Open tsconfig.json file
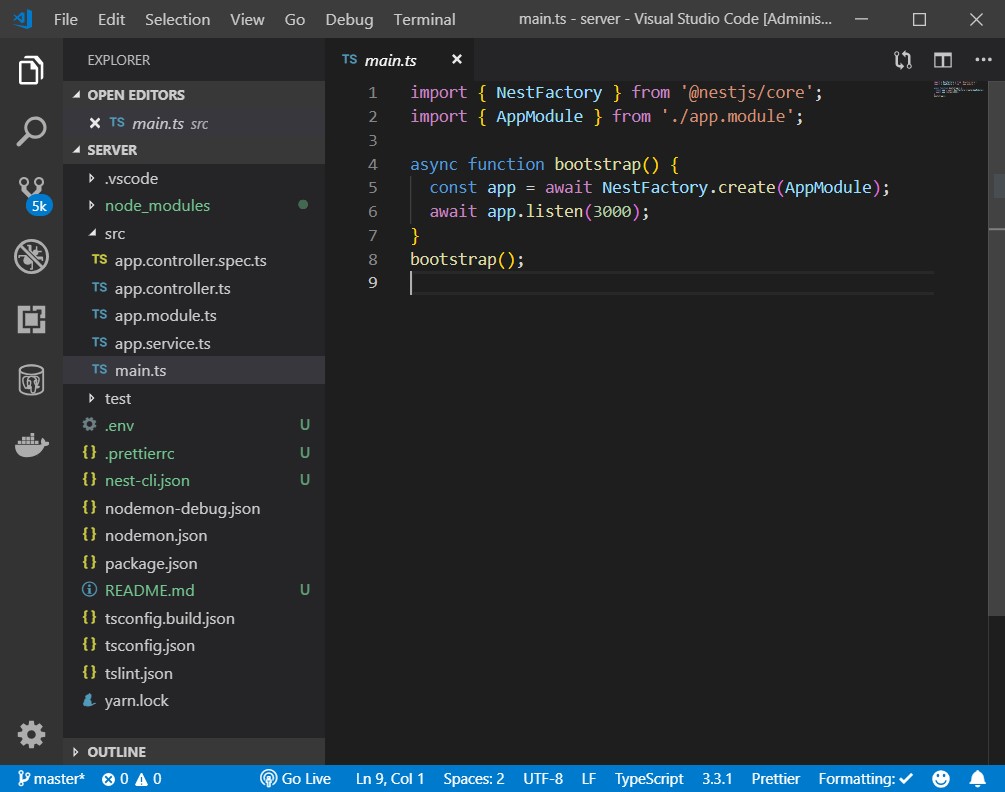 [x=194, y=645]
